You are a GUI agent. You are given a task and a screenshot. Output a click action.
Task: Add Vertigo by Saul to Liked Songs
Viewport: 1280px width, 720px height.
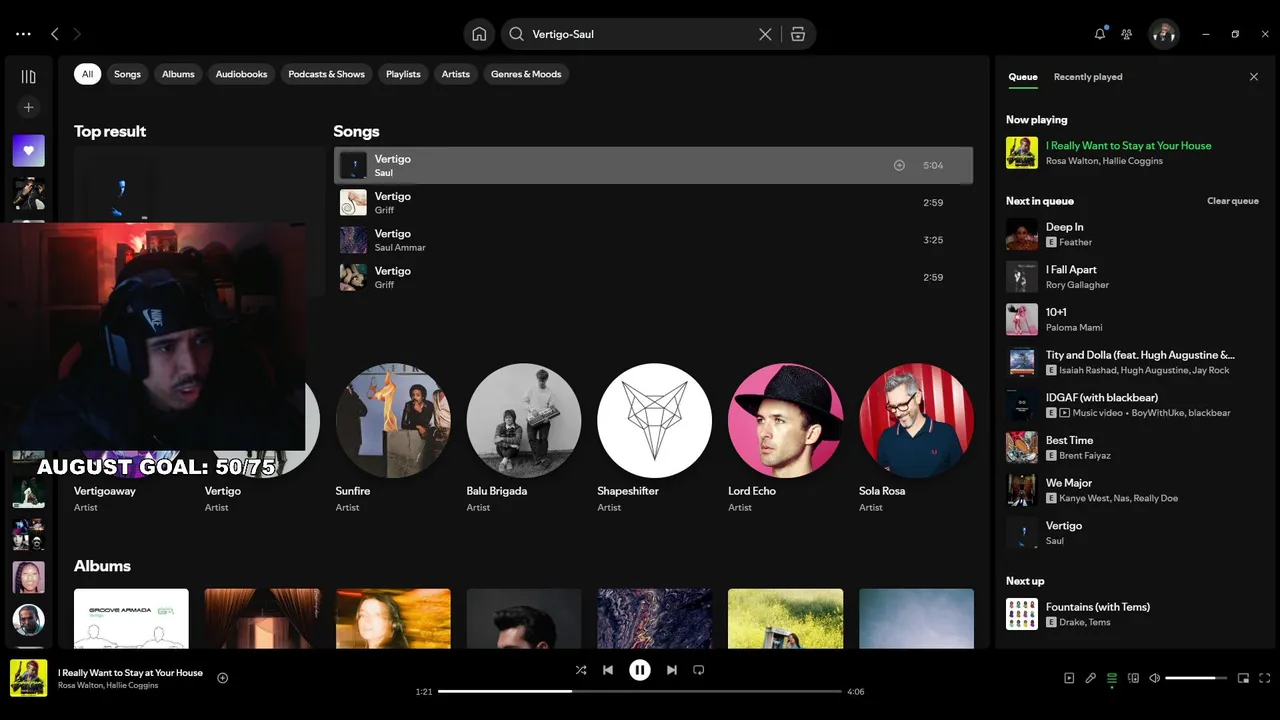pos(899,165)
